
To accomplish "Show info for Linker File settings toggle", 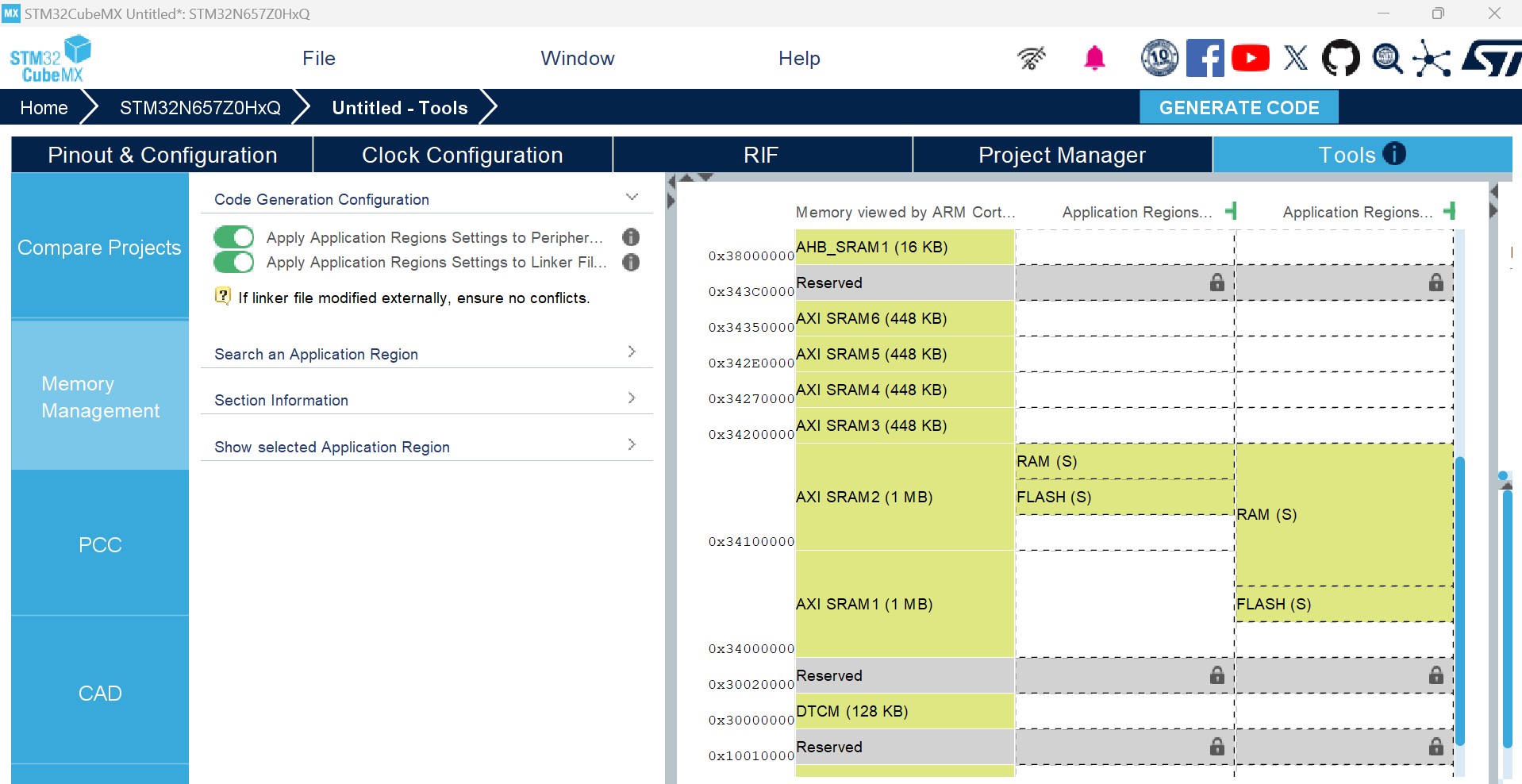I will click(631, 262).
